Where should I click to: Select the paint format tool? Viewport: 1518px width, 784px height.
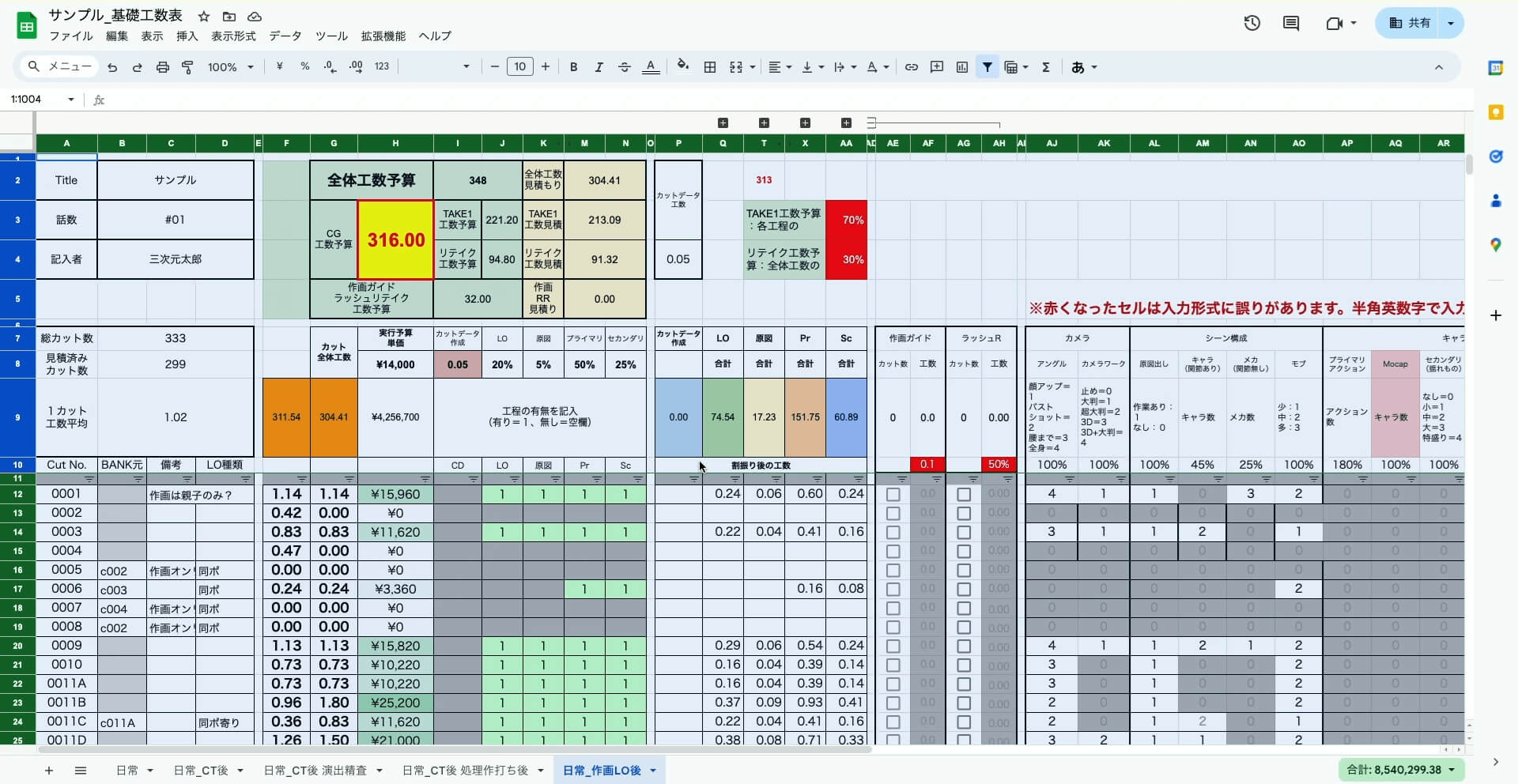pos(187,67)
